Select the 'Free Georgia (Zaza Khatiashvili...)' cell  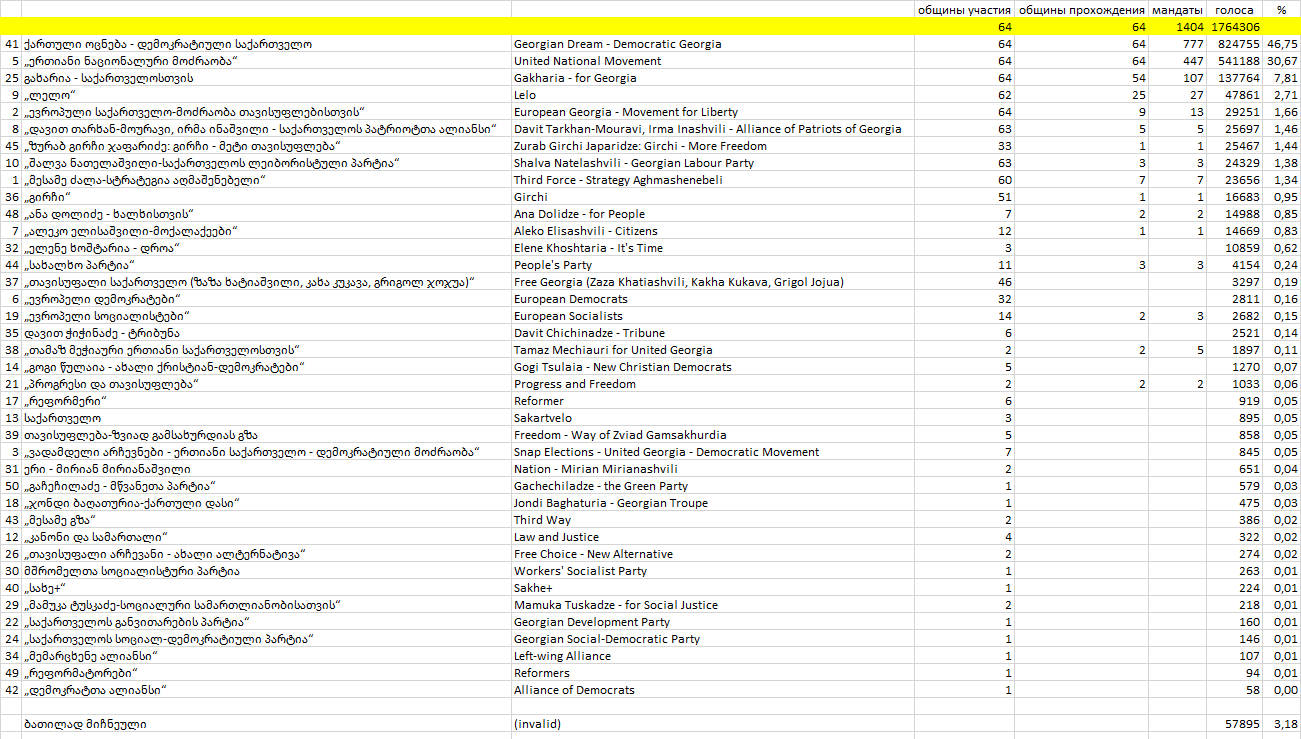(713, 282)
